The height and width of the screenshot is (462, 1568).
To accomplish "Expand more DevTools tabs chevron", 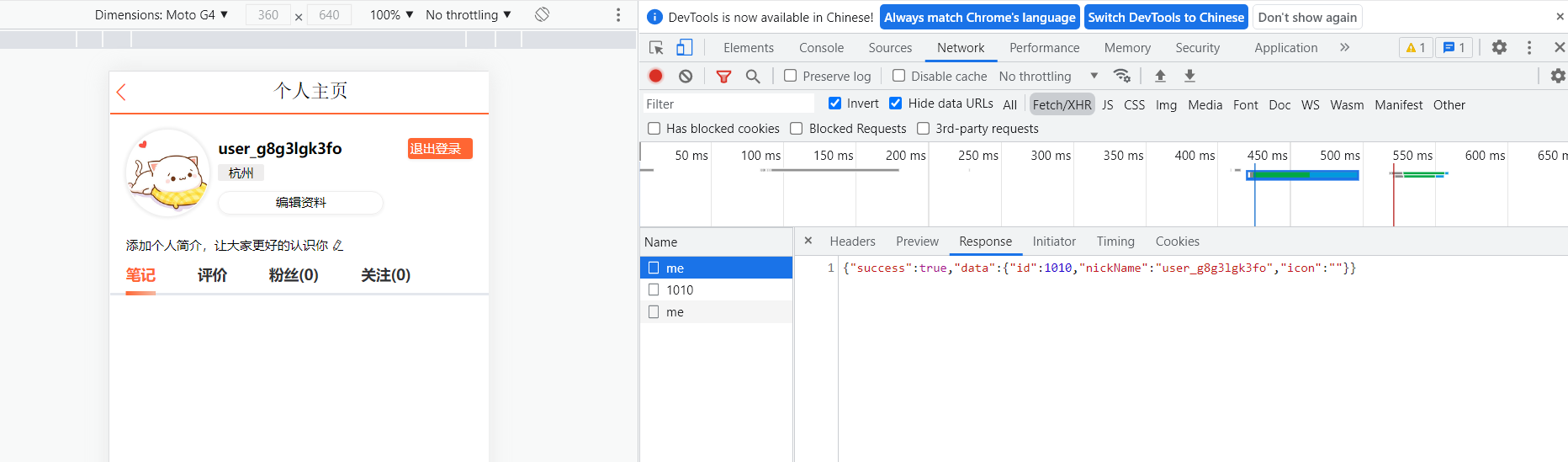I will pyautogui.click(x=1344, y=48).
